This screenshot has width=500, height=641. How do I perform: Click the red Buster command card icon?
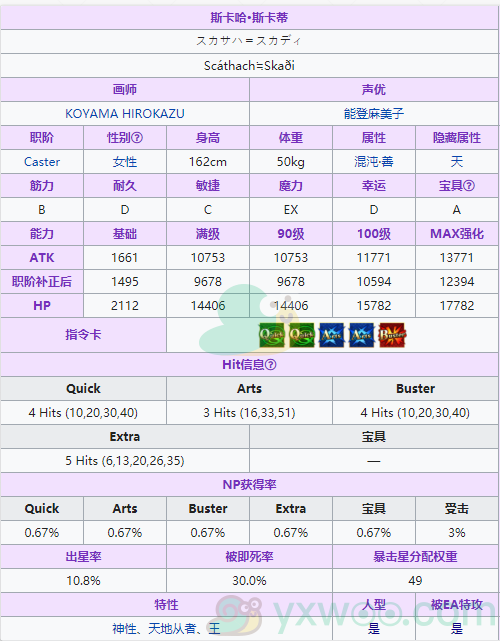pos(392,335)
